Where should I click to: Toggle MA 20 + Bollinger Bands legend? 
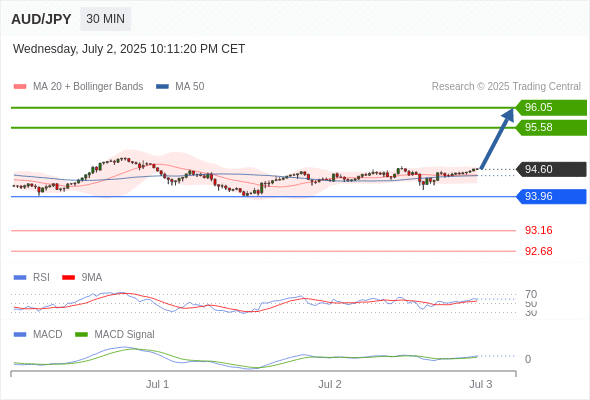coord(78,87)
